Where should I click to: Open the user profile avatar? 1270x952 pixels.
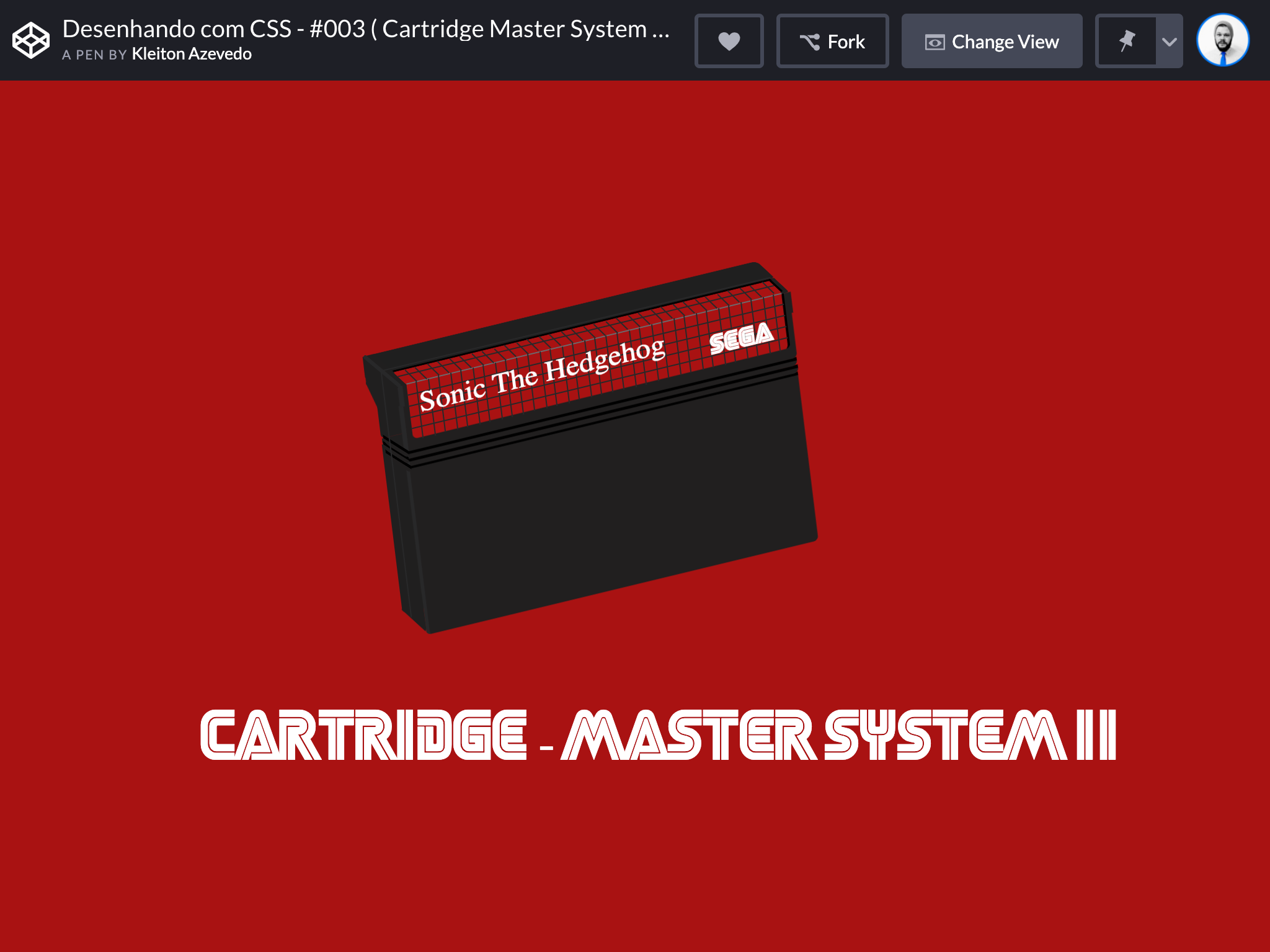click(x=1222, y=40)
